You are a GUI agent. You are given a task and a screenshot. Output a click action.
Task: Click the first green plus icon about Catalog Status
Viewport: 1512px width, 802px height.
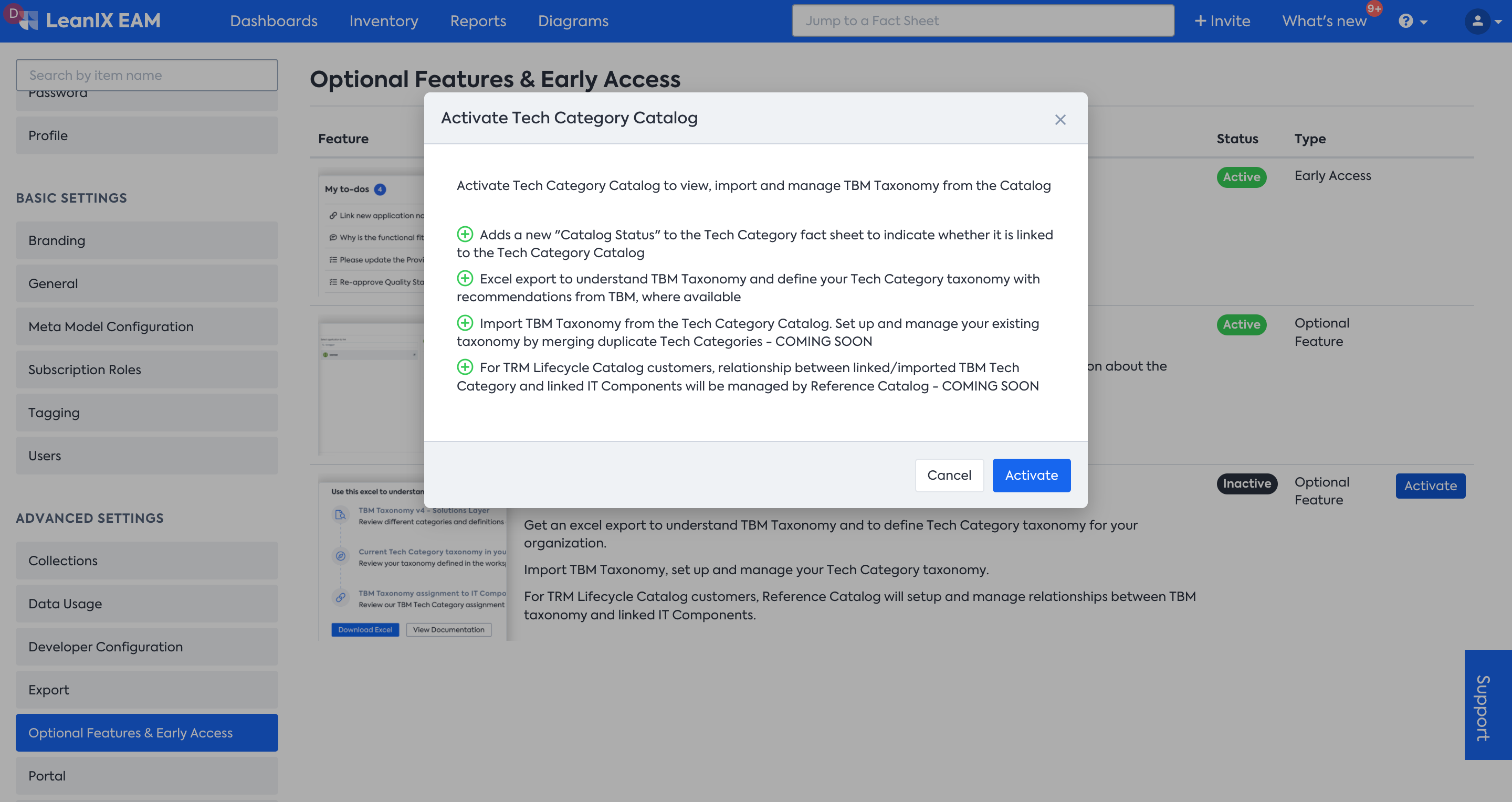pos(465,235)
